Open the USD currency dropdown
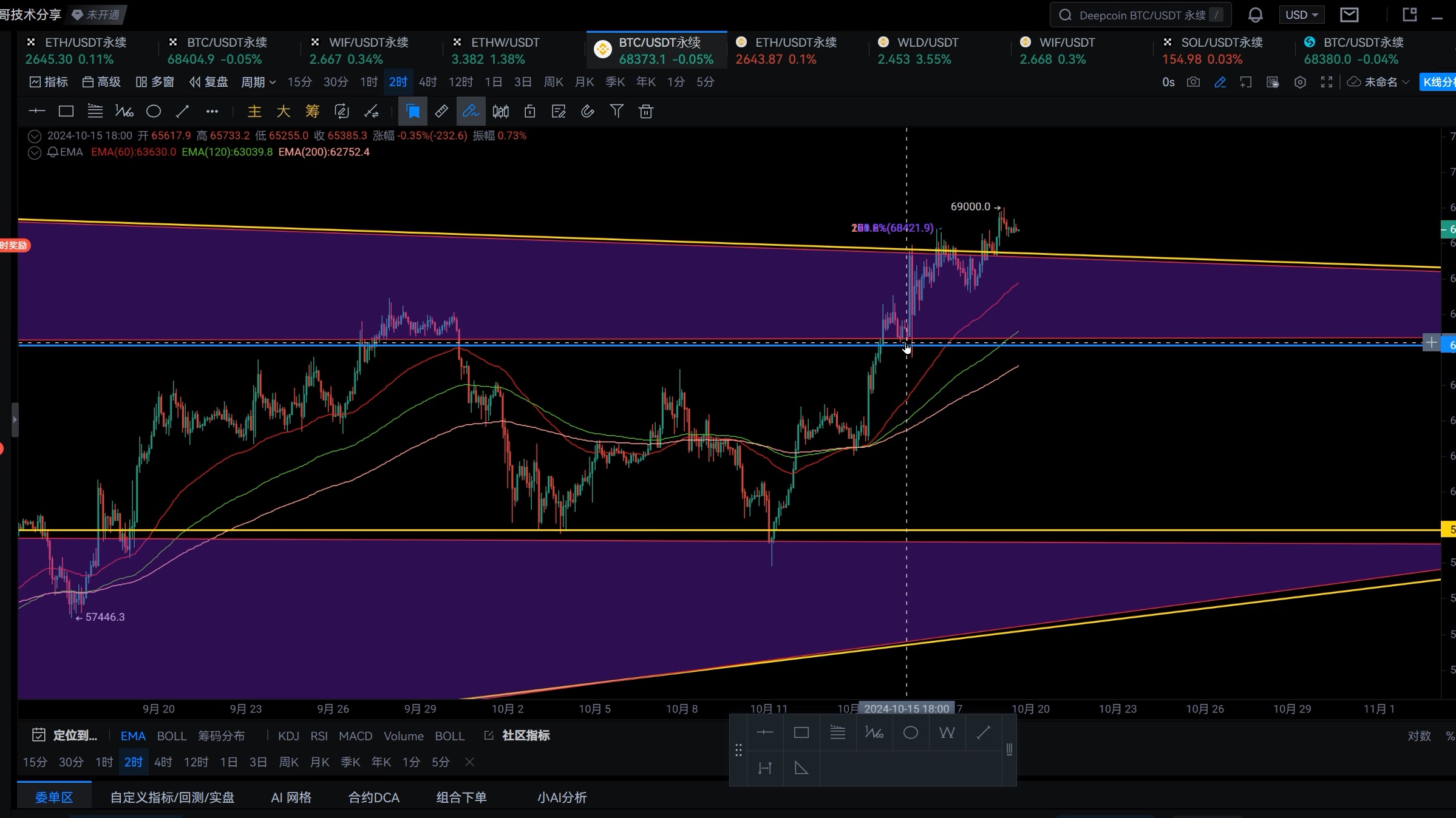 click(x=1301, y=15)
